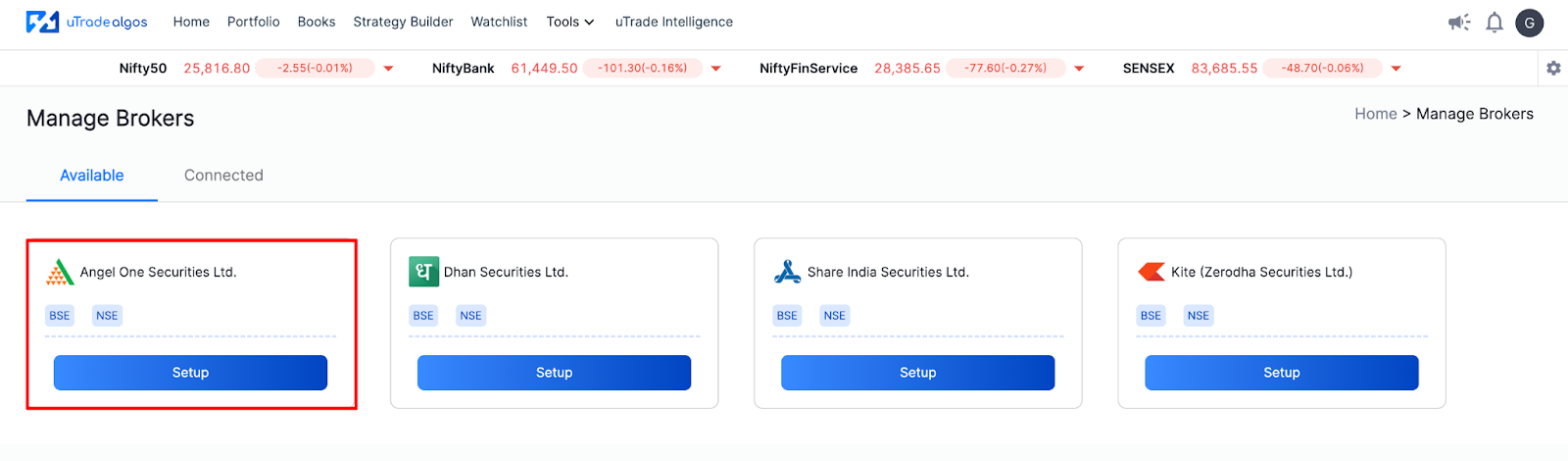Click the Angel One broker logo

click(x=60, y=272)
